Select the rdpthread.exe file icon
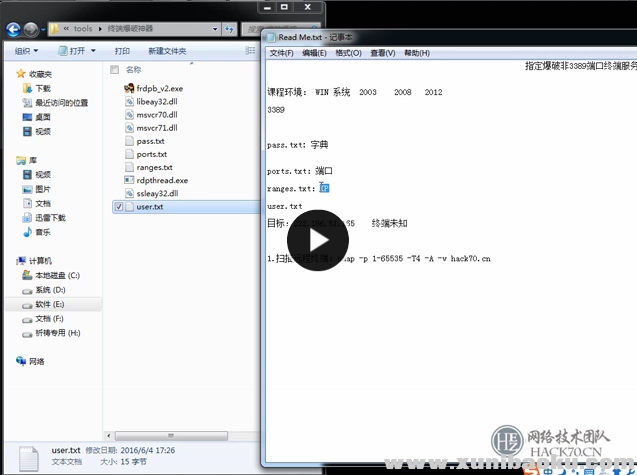637x475 pixels. click(x=129, y=180)
